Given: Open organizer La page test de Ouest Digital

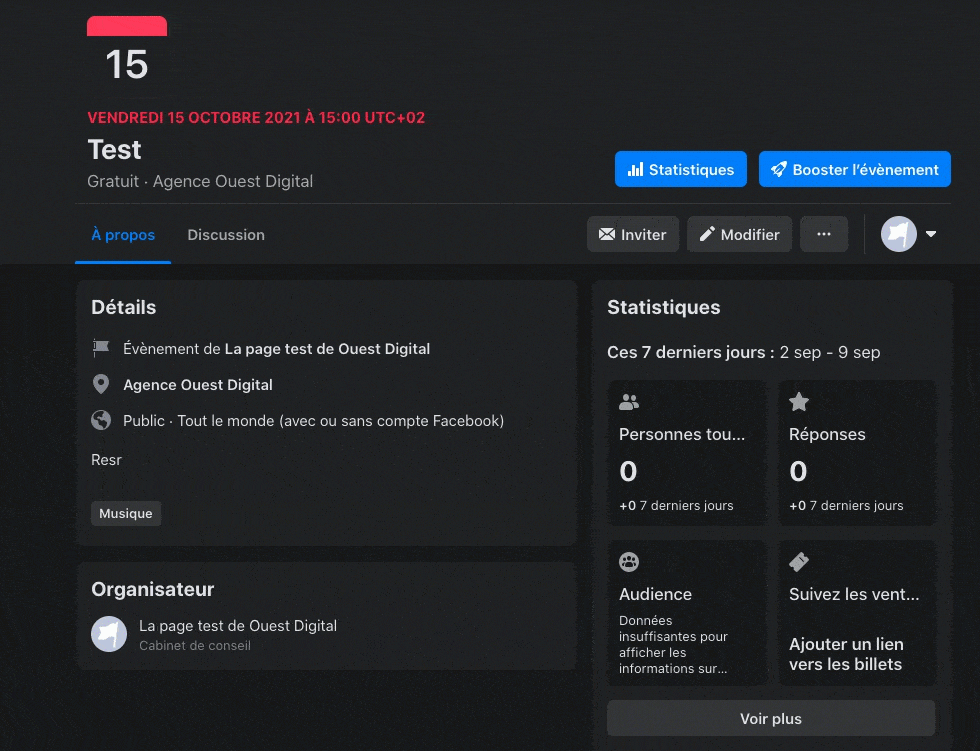Looking at the screenshot, I should pos(238,625).
